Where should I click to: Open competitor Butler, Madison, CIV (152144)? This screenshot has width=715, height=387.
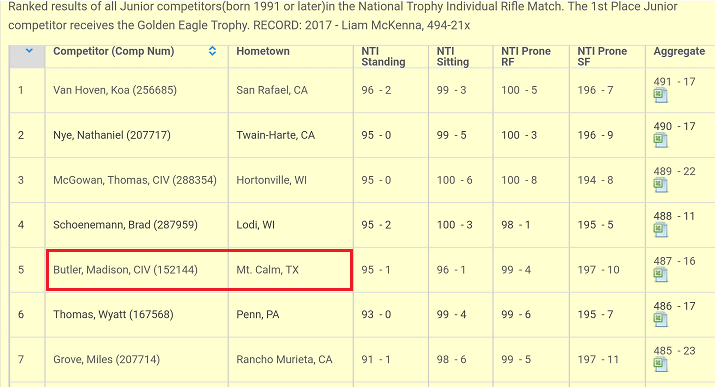coord(125,270)
